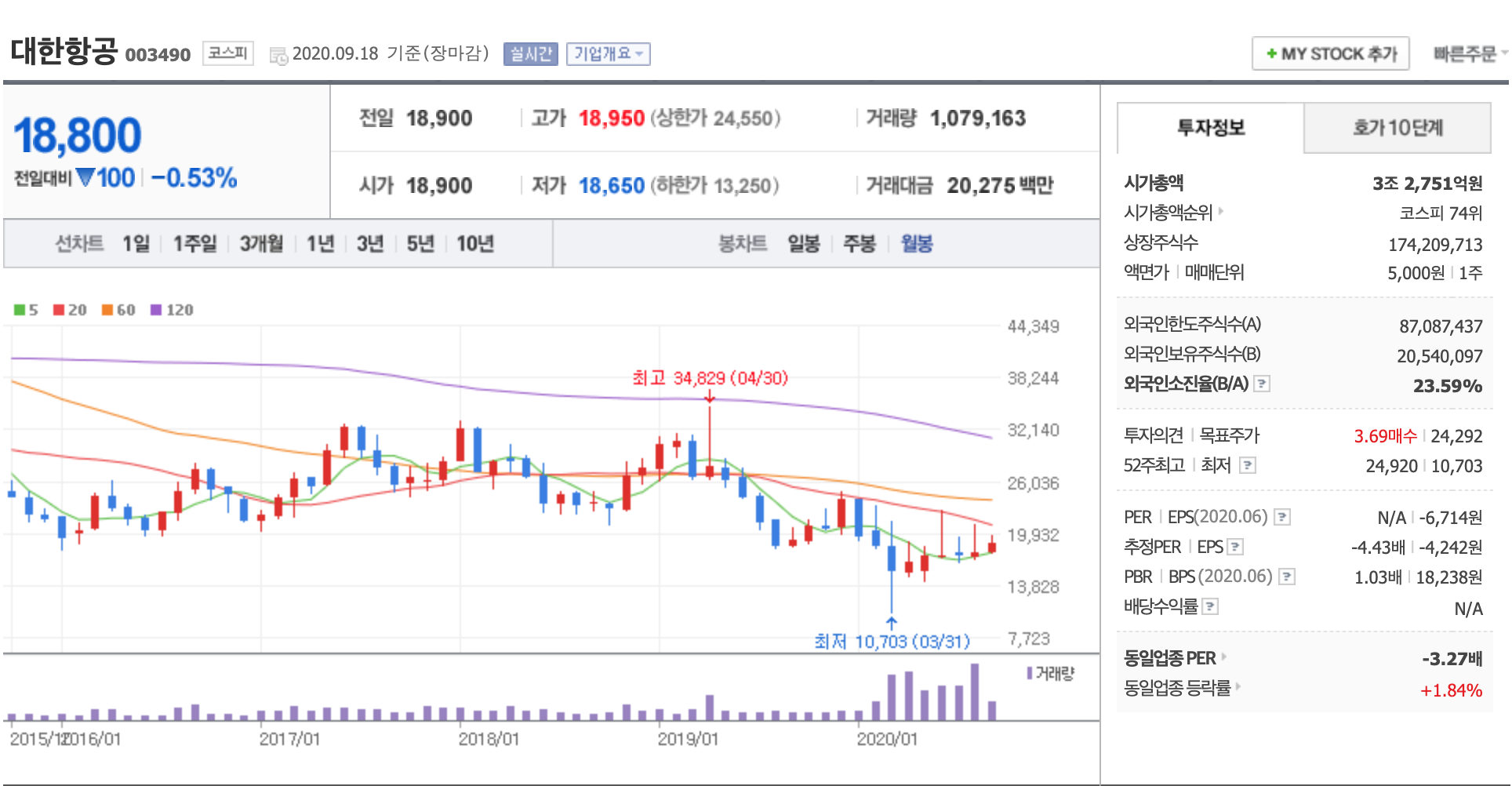Select the 3년 line chart period

pos(370,243)
